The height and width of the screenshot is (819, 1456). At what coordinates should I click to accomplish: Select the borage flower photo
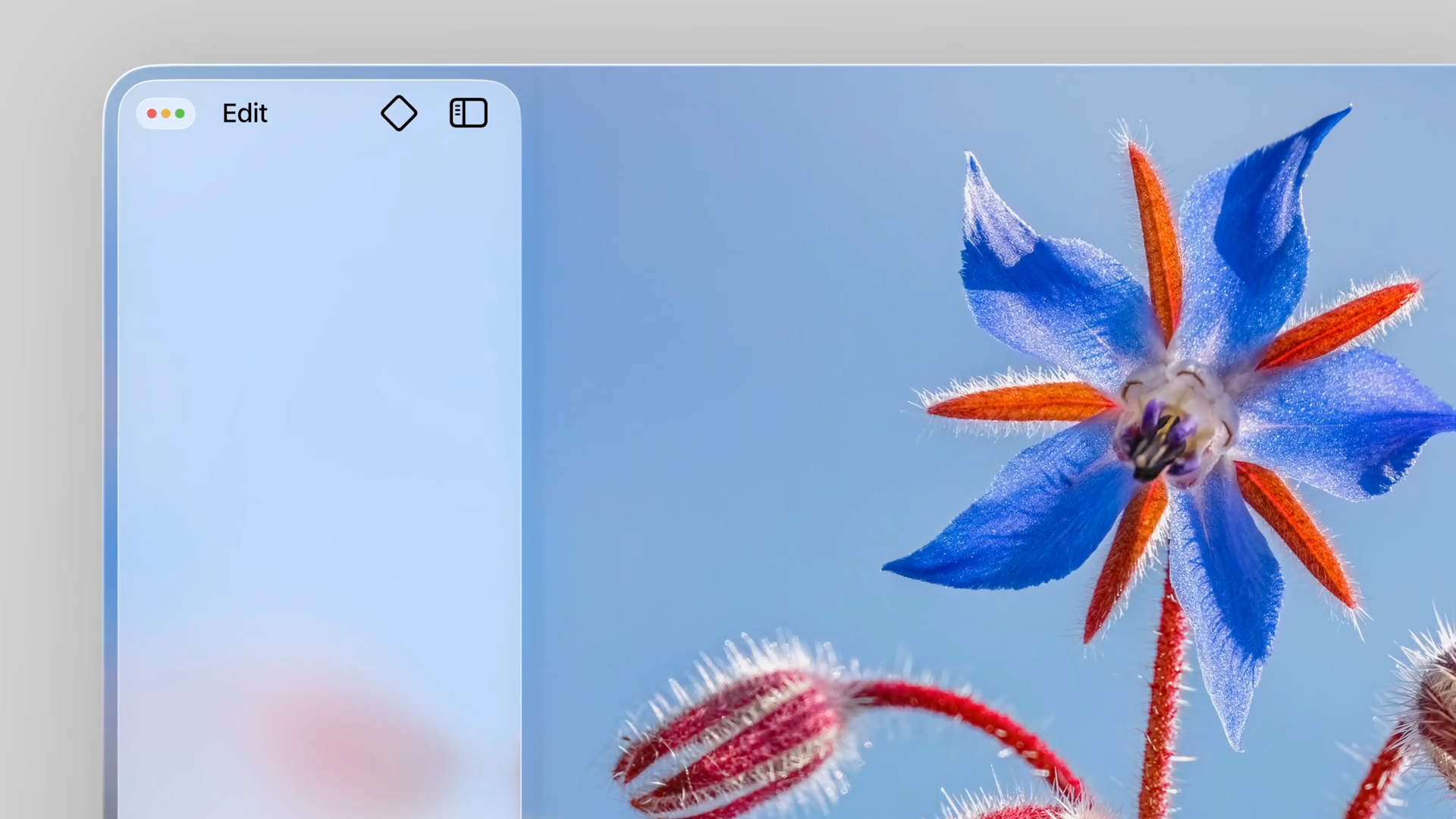988,442
